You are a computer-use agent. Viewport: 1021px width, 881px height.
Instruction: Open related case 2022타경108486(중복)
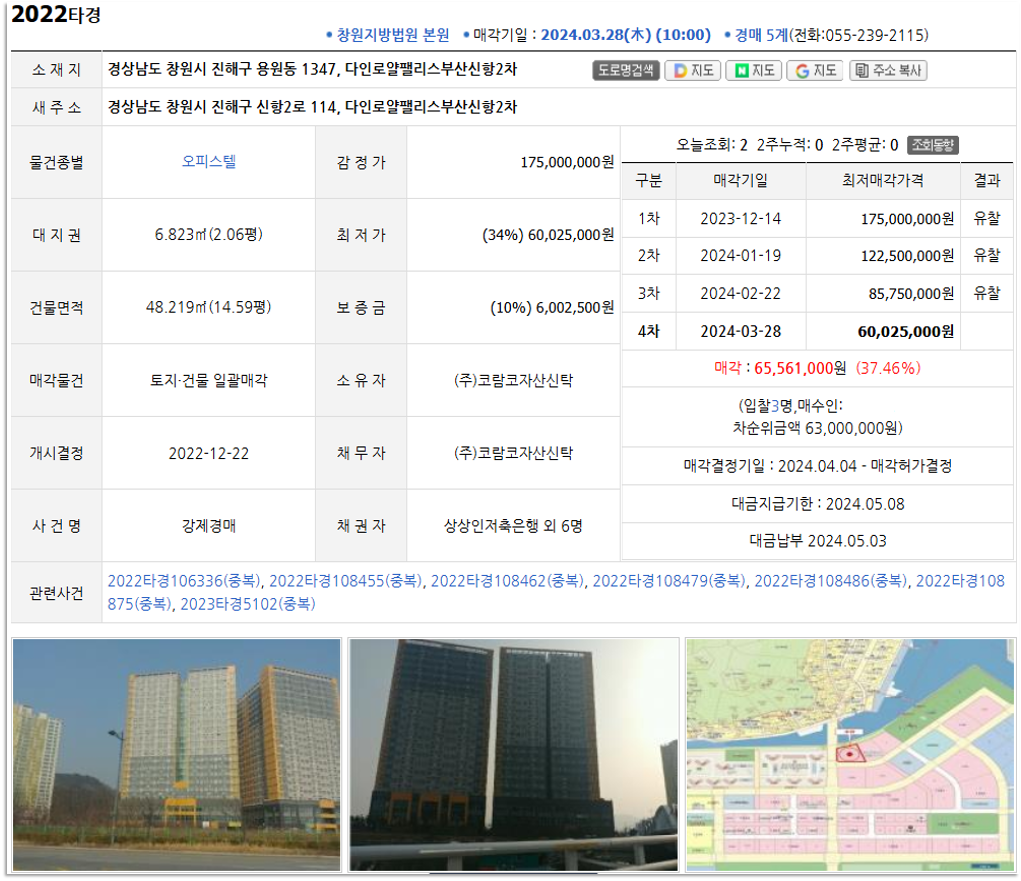pyautogui.click(x=831, y=581)
